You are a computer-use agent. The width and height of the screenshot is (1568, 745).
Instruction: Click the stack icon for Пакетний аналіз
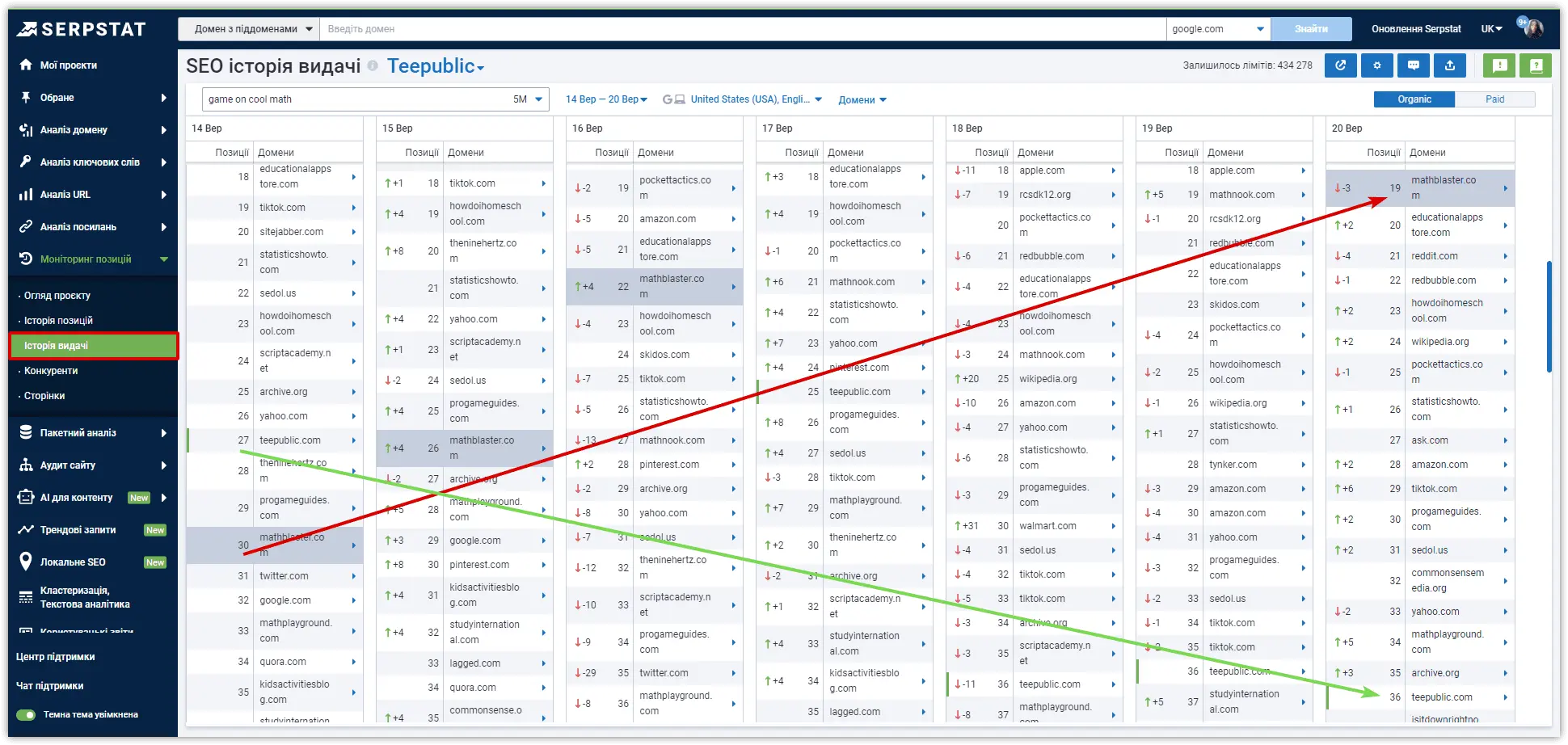click(26, 432)
